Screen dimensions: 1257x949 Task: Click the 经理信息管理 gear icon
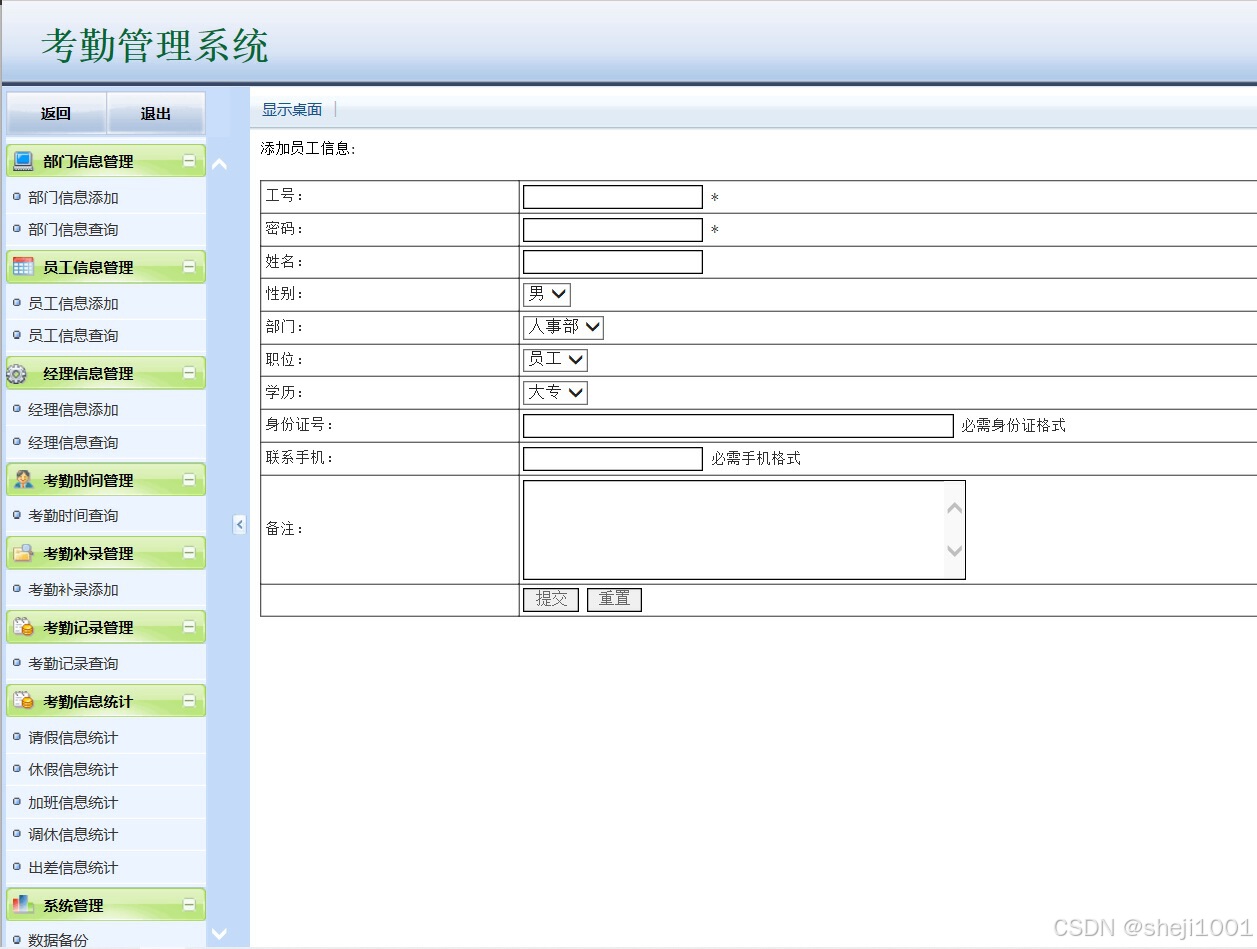pos(17,374)
